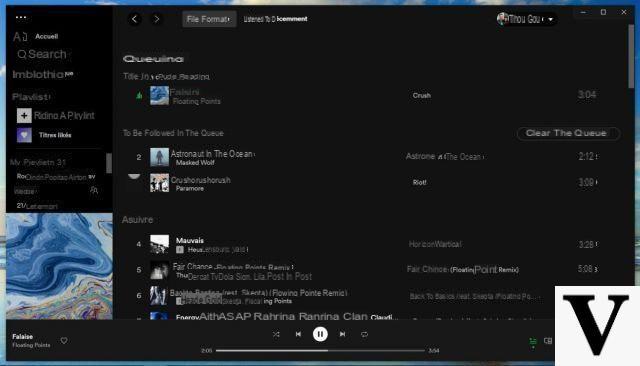Click the 2:12 duration of Astronaut In The Ocean
Screen dimensions: 640x366
[587, 157]
